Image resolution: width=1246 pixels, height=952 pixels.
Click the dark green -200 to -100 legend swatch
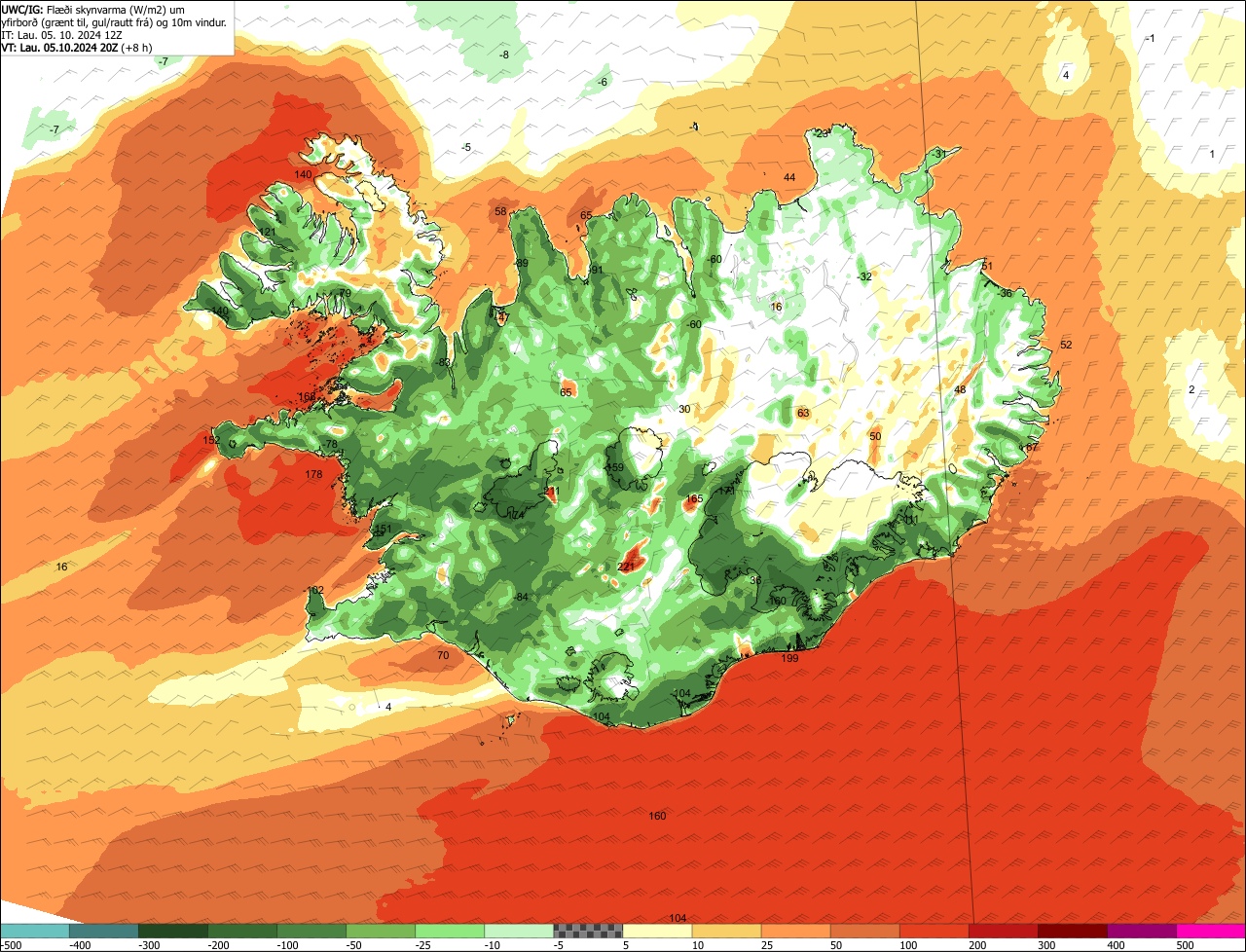coord(241,931)
